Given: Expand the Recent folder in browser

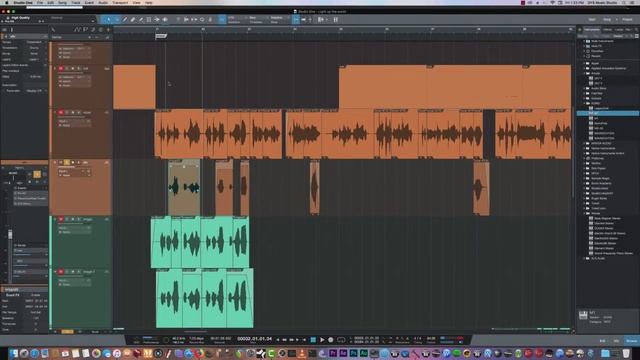Looking at the screenshot, I should coord(584,56).
